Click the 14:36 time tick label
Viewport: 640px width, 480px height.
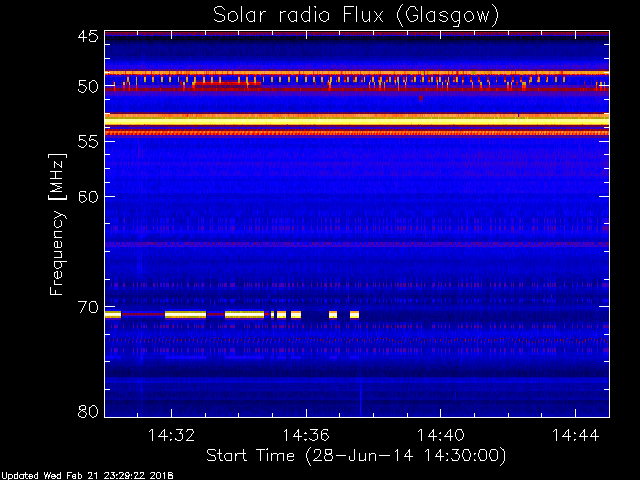point(306,435)
